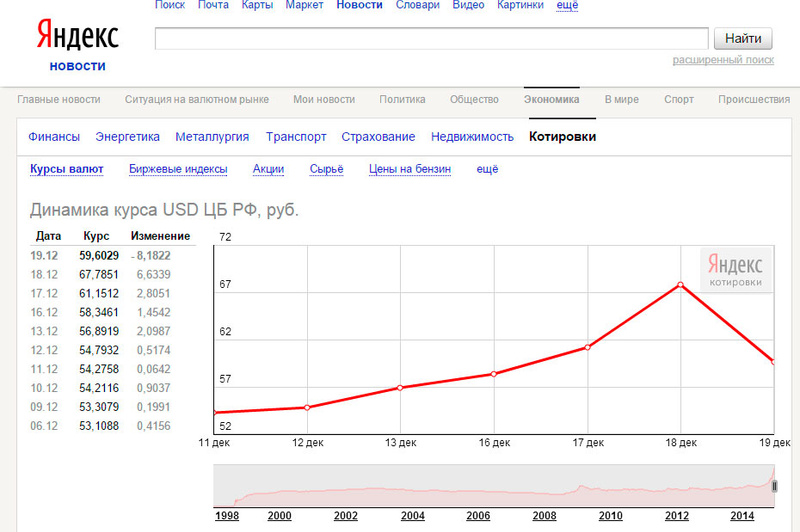The height and width of the screenshot is (532, 800).
Task: Click the 12 дек chart data point
Action: click(307, 408)
